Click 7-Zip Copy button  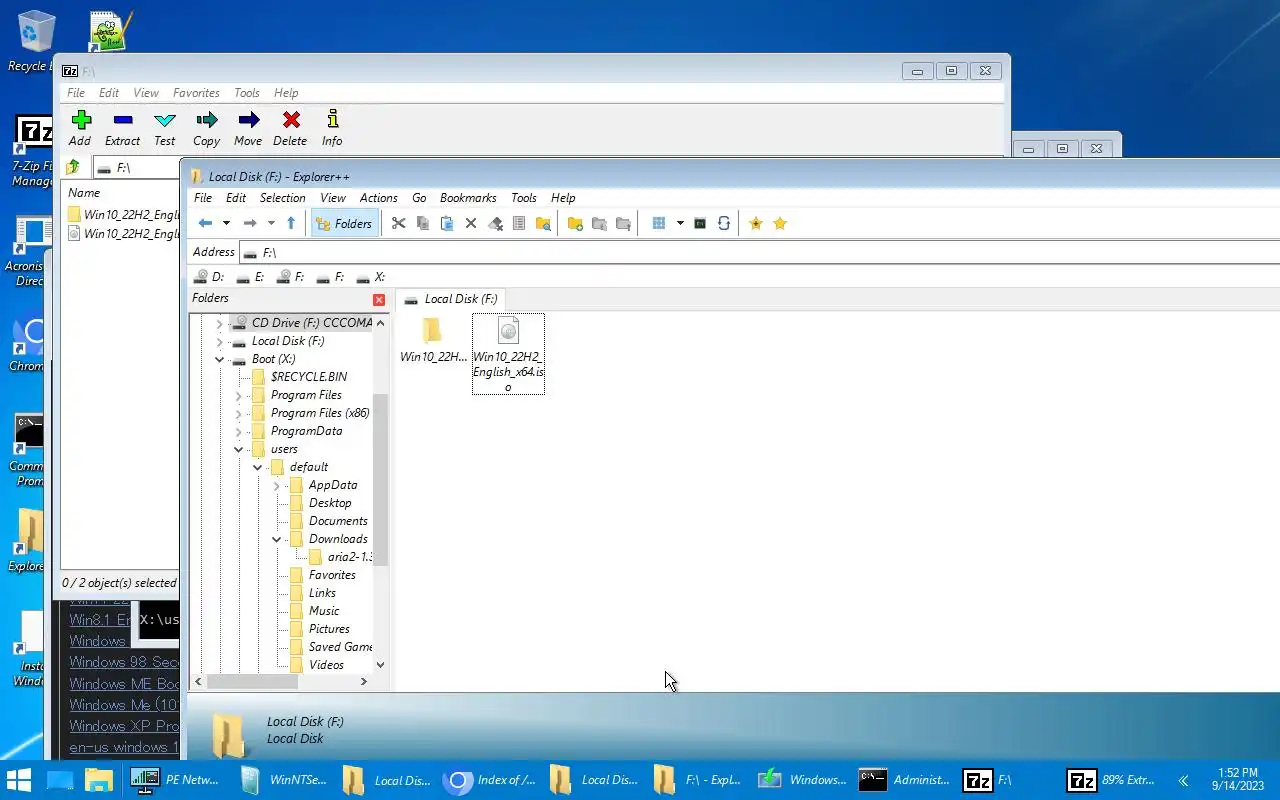click(207, 128)
